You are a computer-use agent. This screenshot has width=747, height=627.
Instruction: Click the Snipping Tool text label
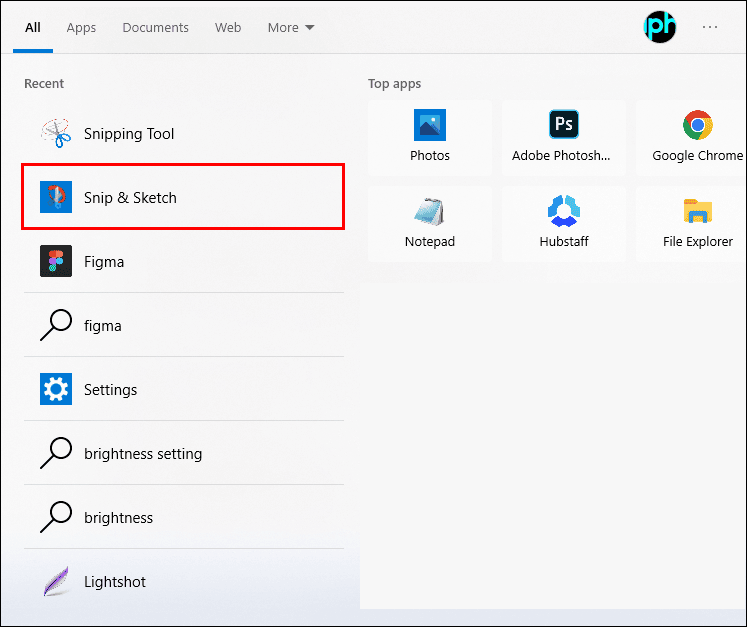click(129, 134)
